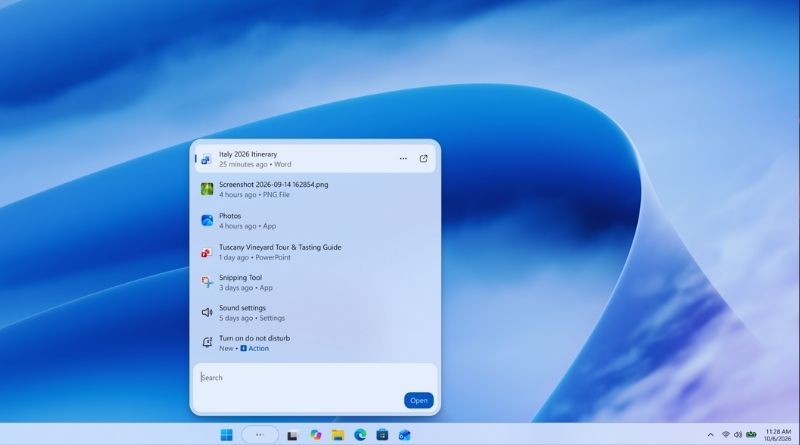Select Turn on do not disturb action
The width and height of the screenshot is (800, 445).
315,343
